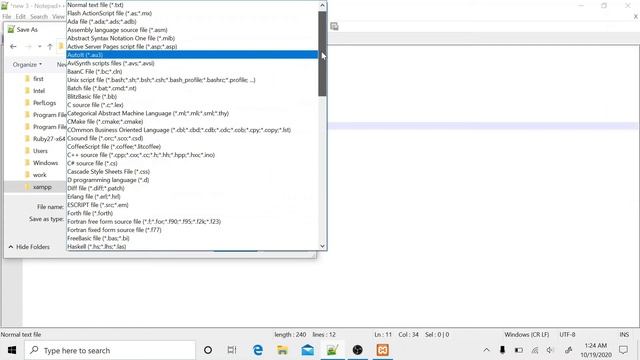
Task: Switch to Notepad++ taskbar icon
Action: click(332, 350)
